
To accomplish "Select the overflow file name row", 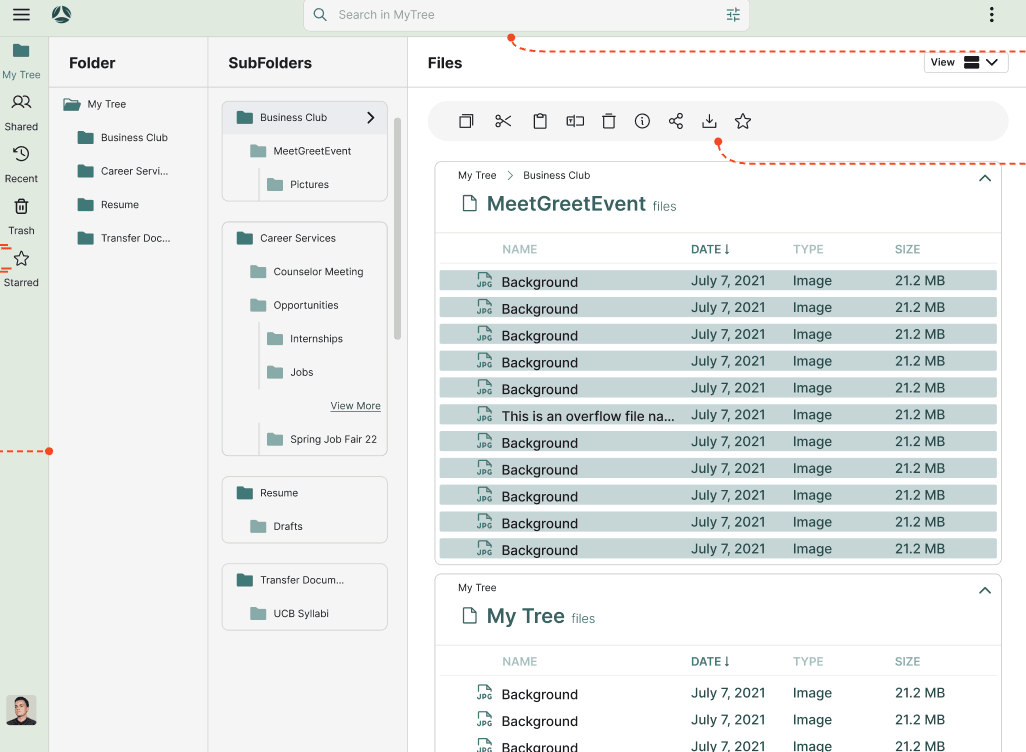I will (718, 415).
